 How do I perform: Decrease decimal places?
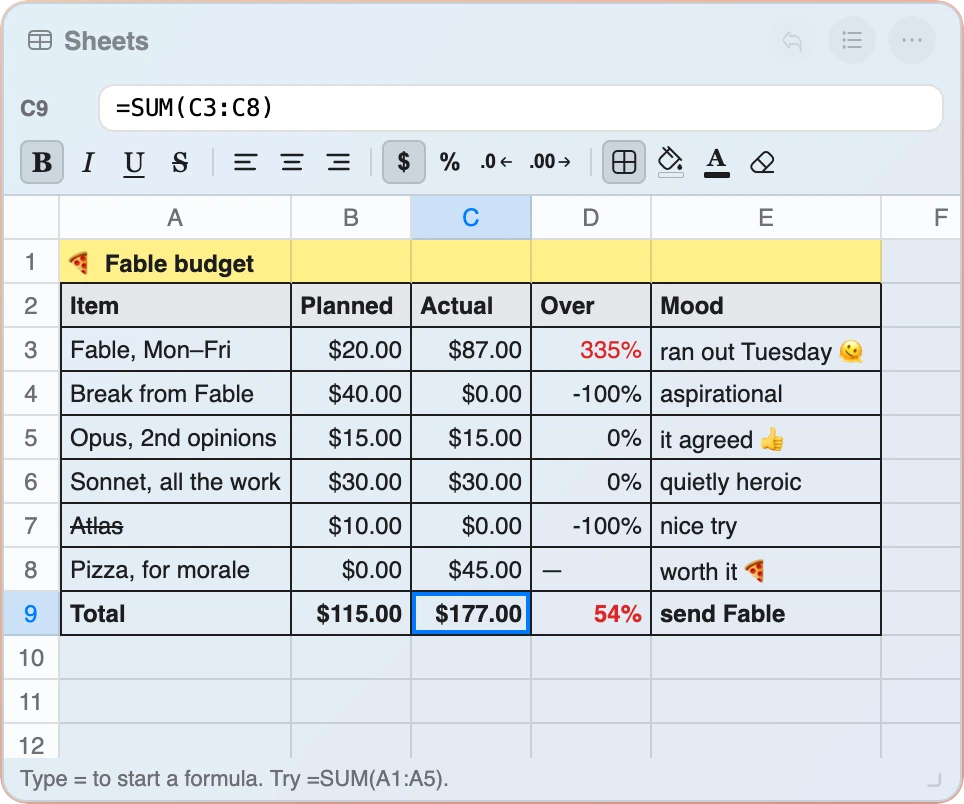coord(497,162)
